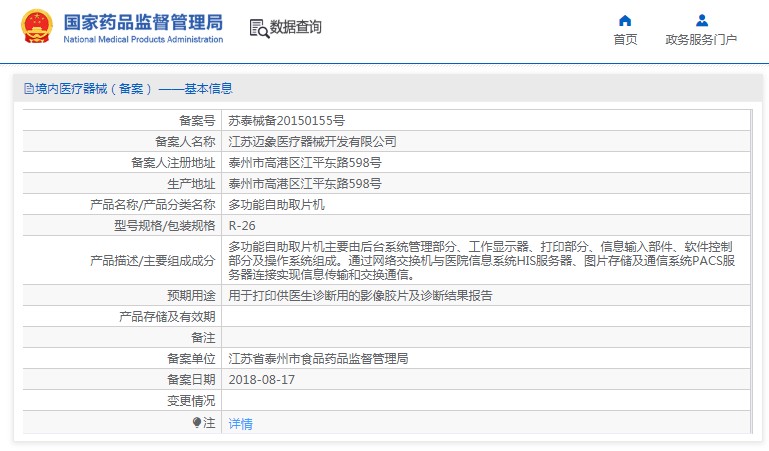Click the document icon before 境内医疗器械
The width and height of the screenshot is (769, 451).
(x=29, y=89)
